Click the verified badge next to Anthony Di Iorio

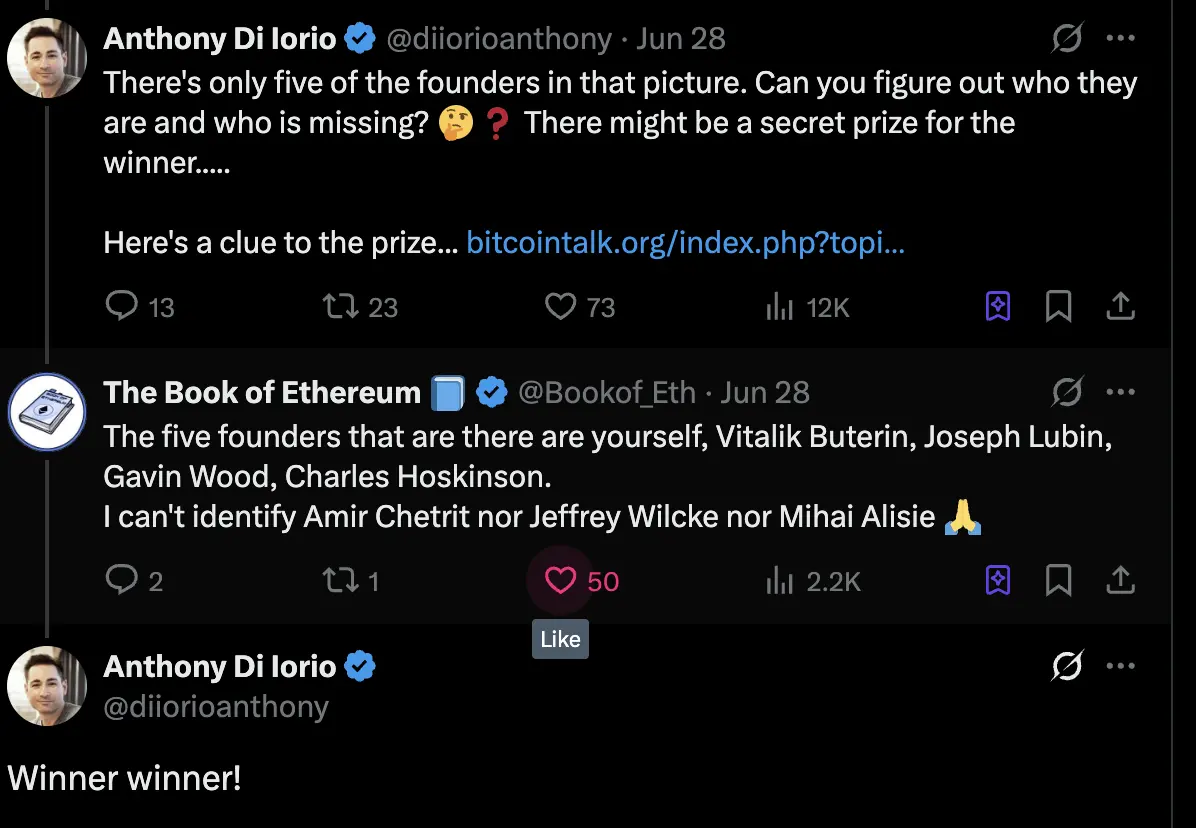tap(360, 38)
